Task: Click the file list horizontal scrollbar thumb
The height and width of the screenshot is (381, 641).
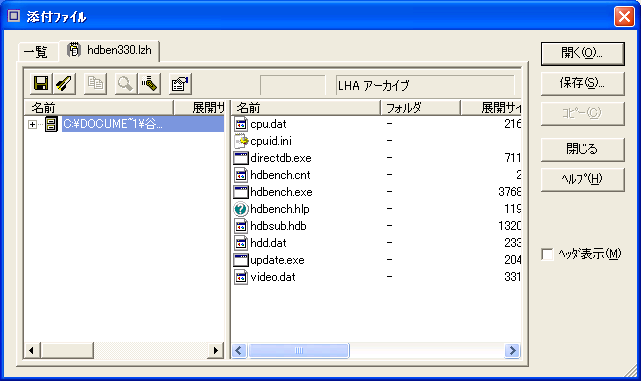Action: pyautogui.click(x=299, y=350)
